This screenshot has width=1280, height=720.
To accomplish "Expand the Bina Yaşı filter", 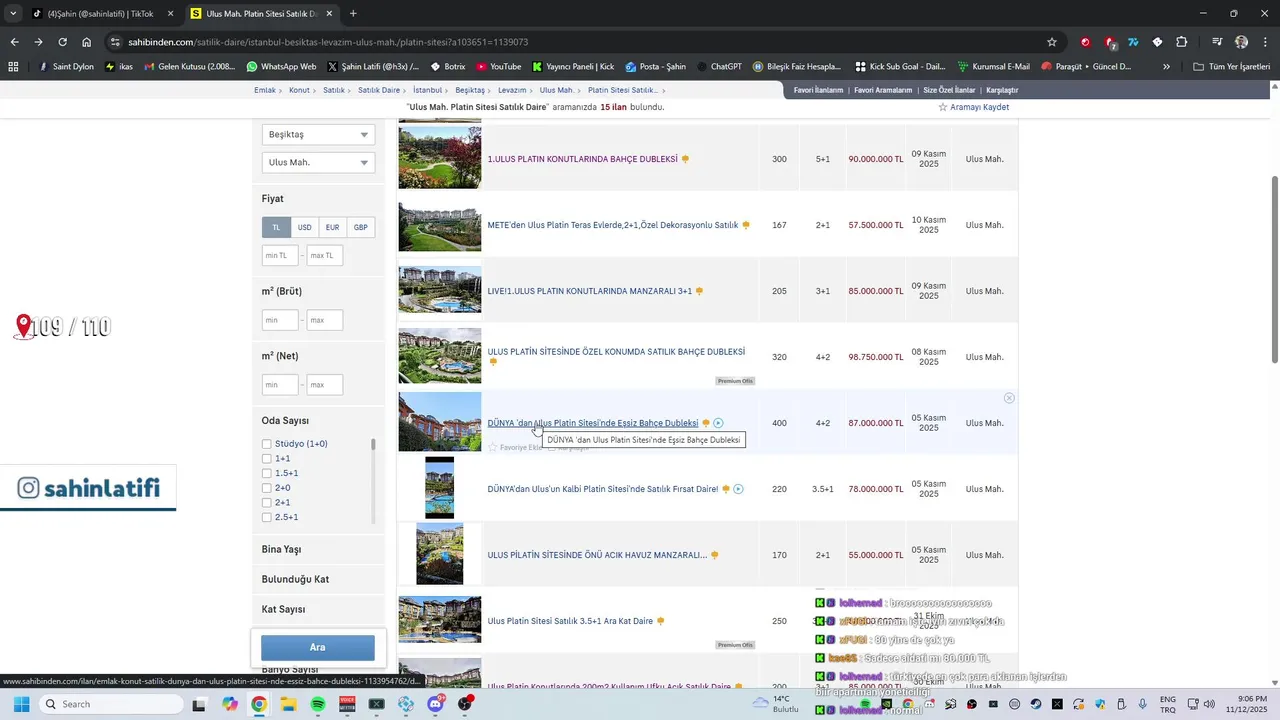I will click(x=318, y=549).
